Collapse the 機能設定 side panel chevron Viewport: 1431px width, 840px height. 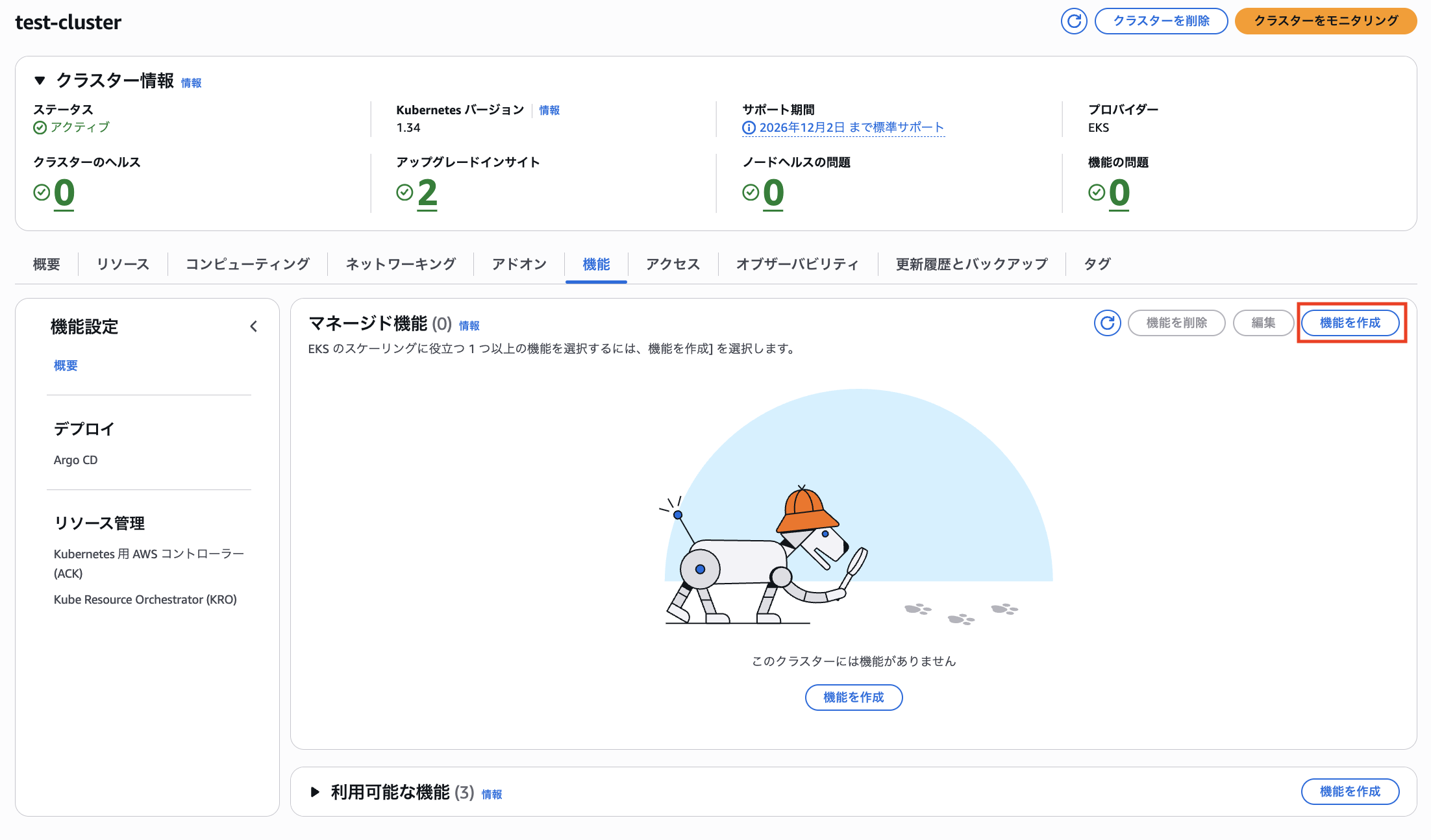[x=253, y=327]
